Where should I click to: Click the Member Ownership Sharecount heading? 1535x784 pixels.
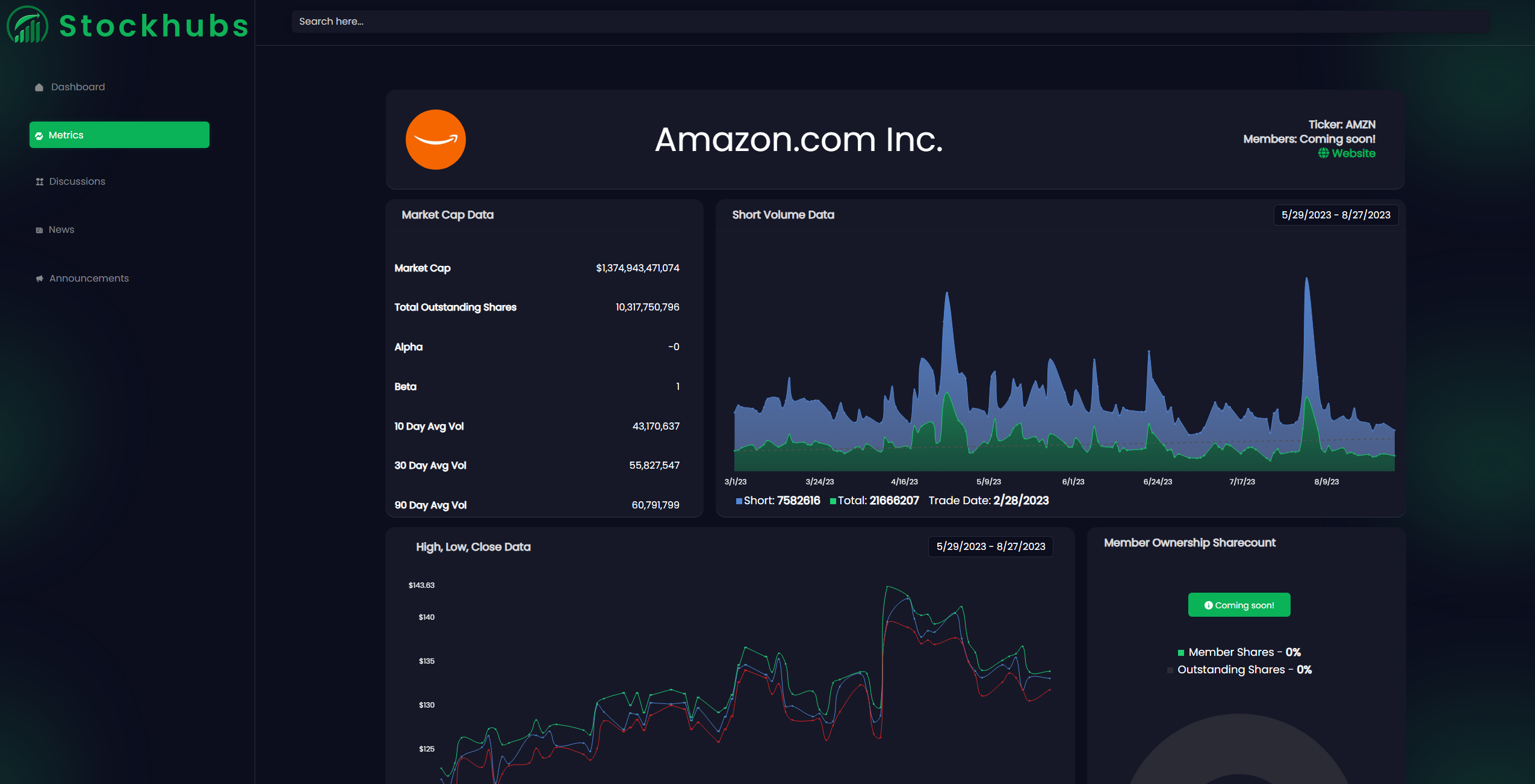(1189, 543)
